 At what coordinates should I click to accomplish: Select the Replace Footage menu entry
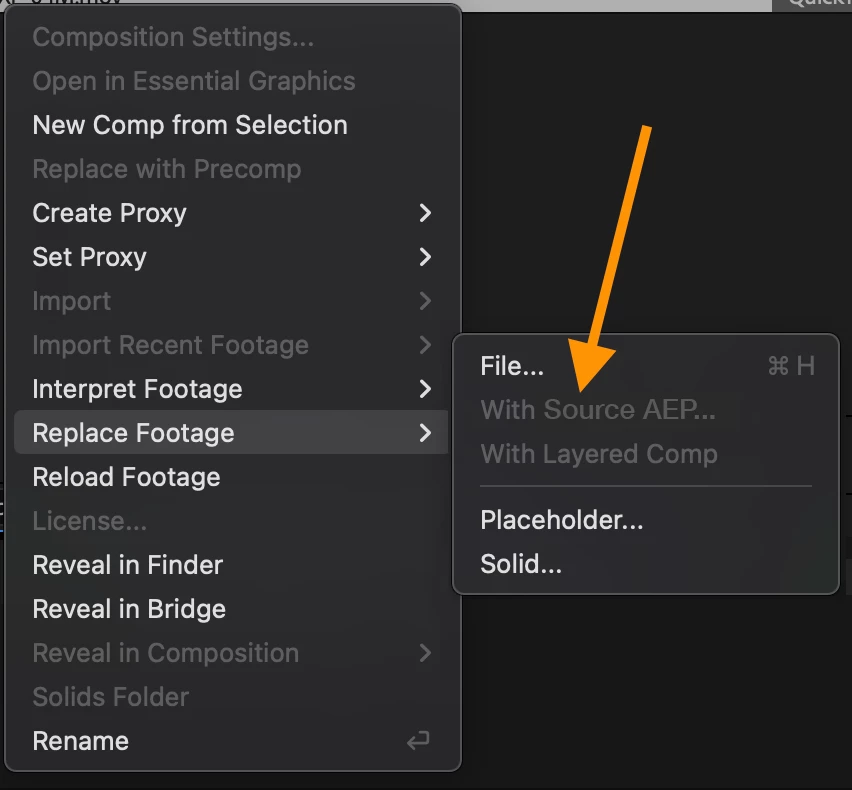pos(133,433)
